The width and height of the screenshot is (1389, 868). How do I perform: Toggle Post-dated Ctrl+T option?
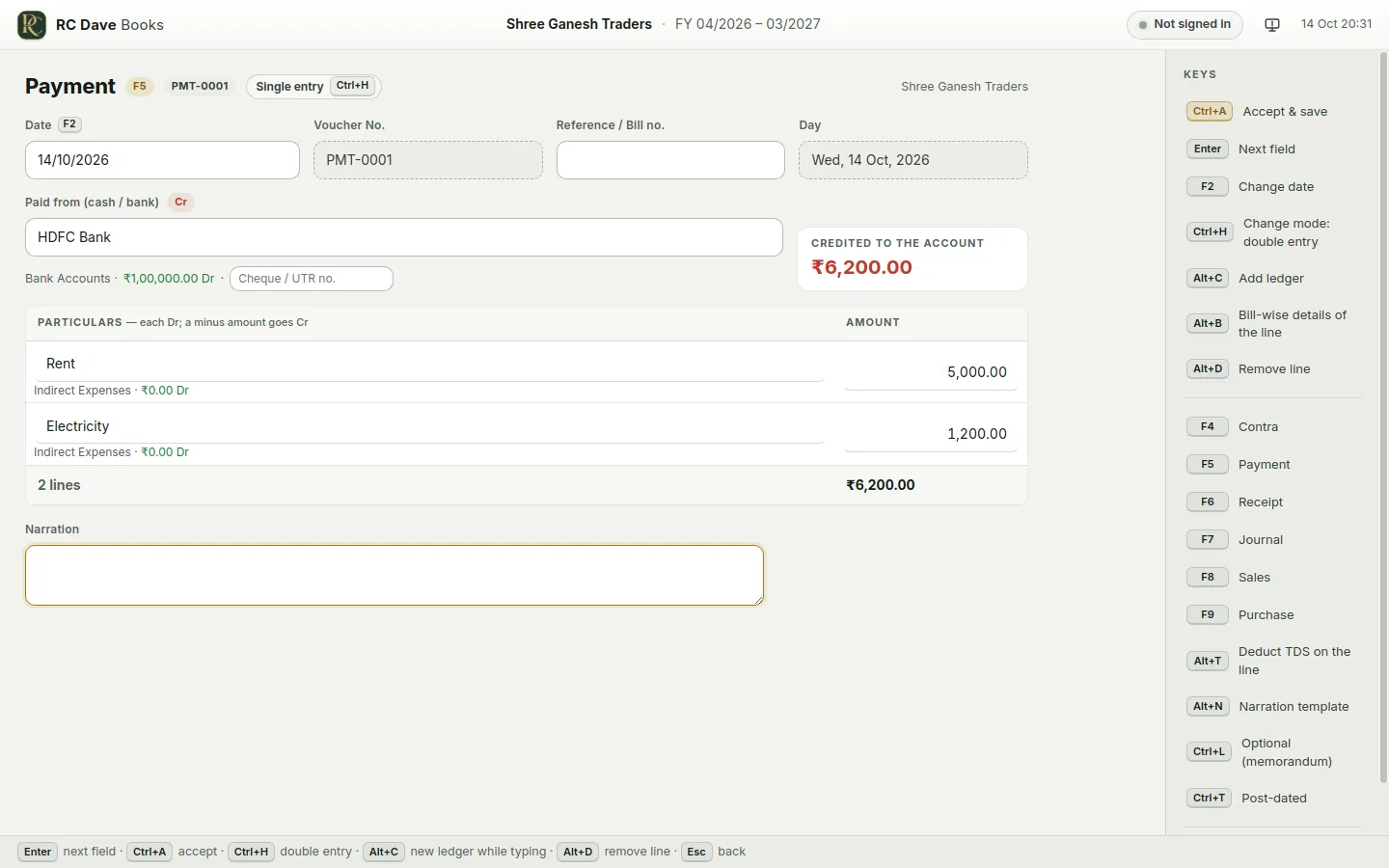tap(1272, 799)
